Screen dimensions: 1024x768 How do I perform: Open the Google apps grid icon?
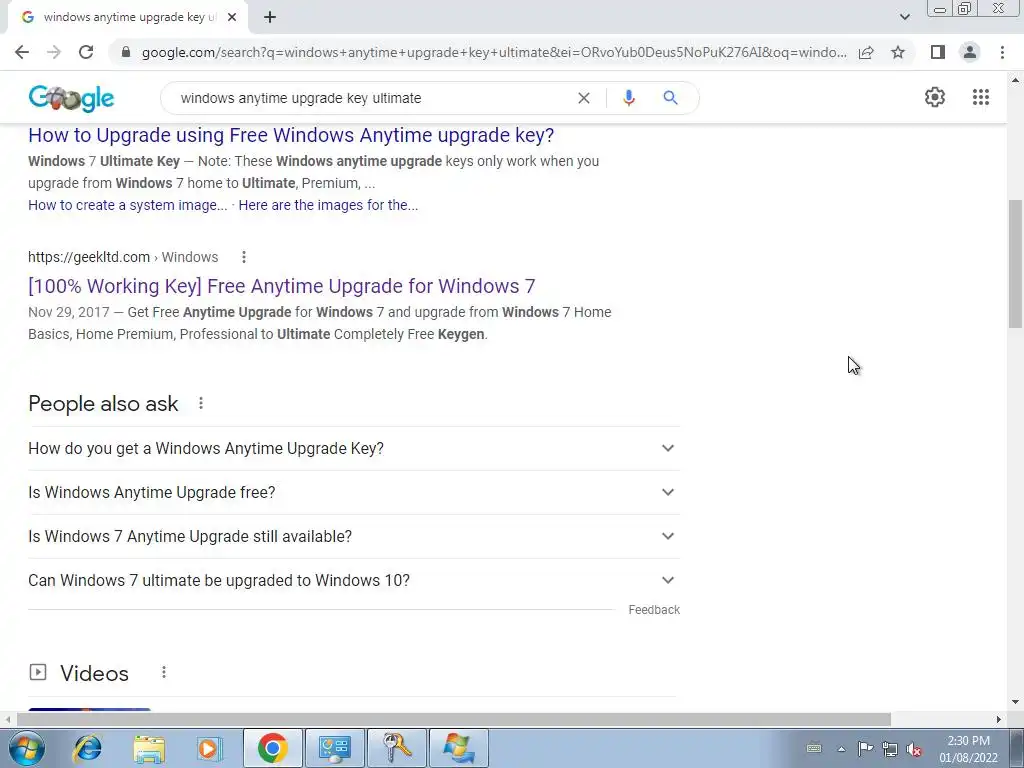981,97
